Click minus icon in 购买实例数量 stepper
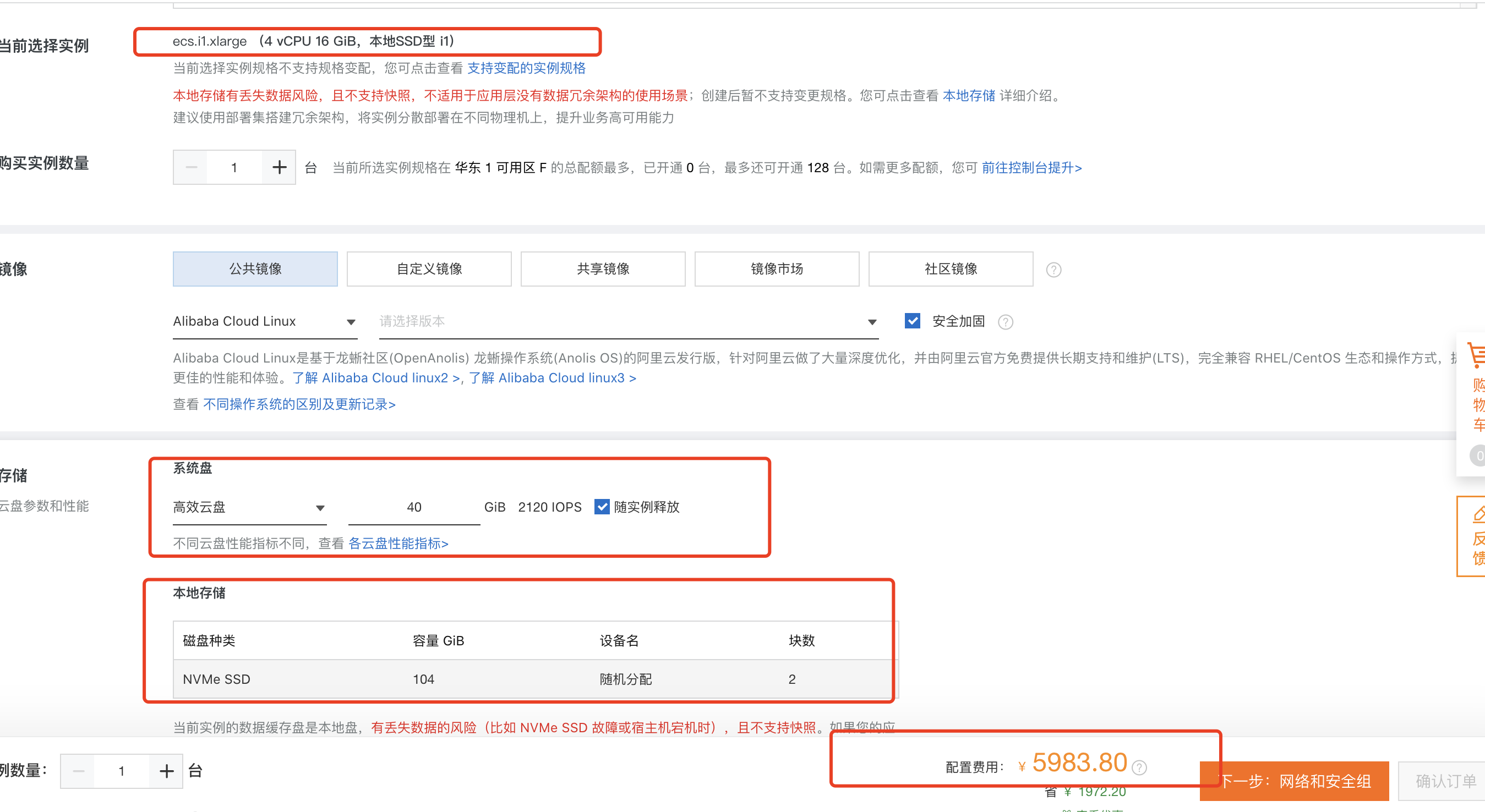 192,168
